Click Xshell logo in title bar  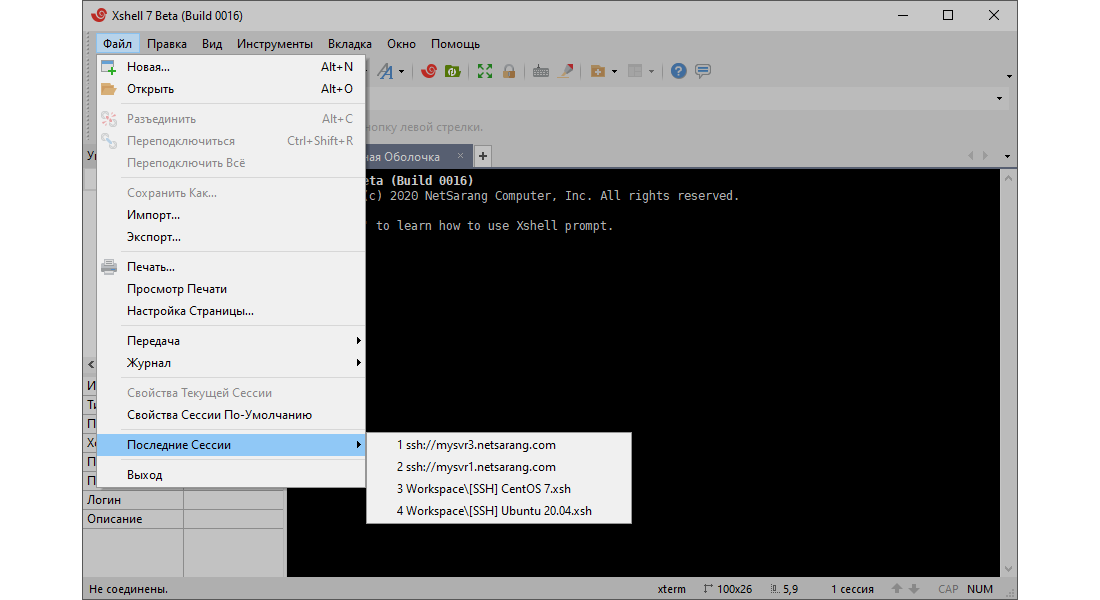click(99, 15)
